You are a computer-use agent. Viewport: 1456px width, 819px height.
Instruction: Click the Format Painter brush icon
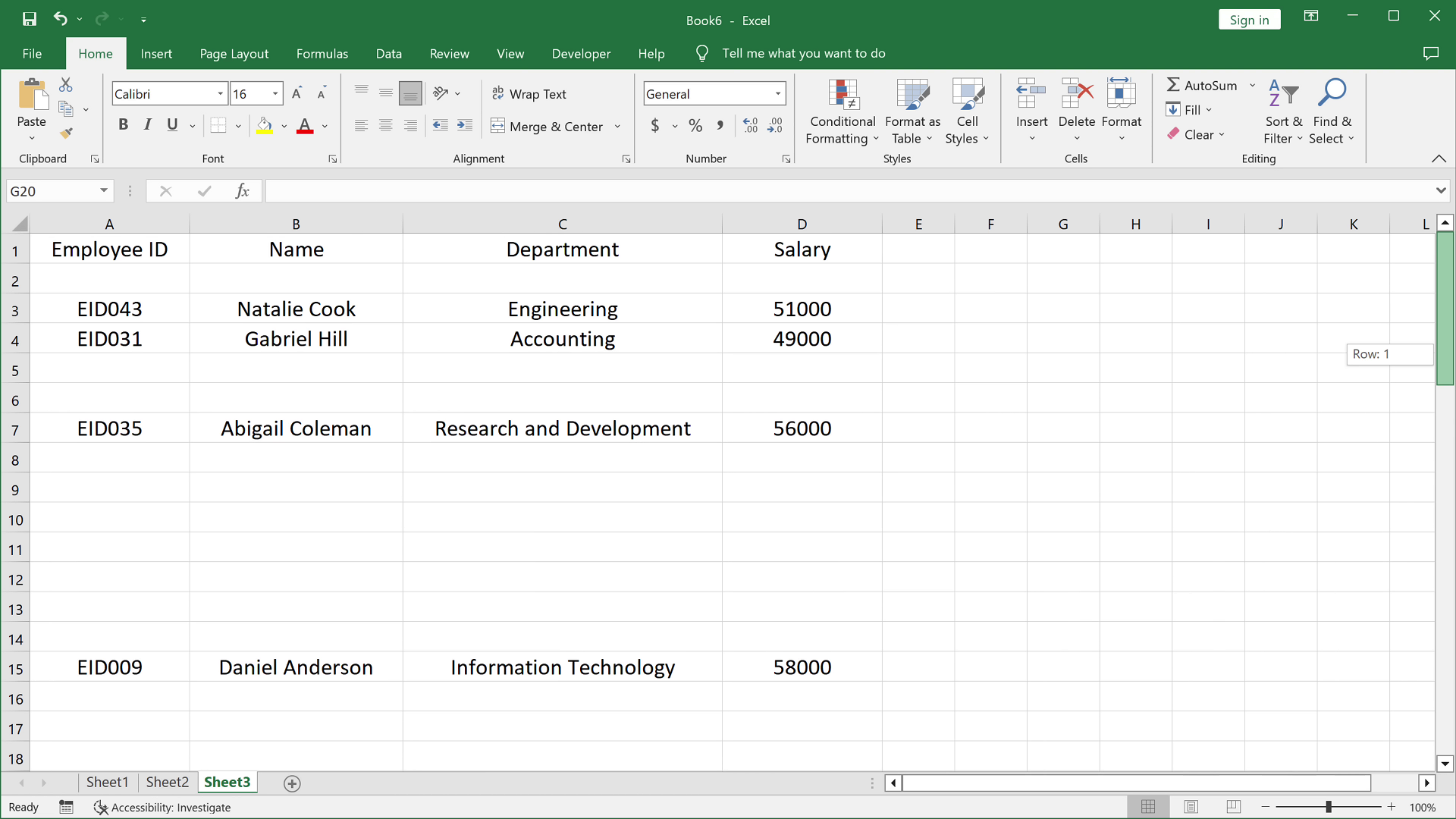(67, 133)
